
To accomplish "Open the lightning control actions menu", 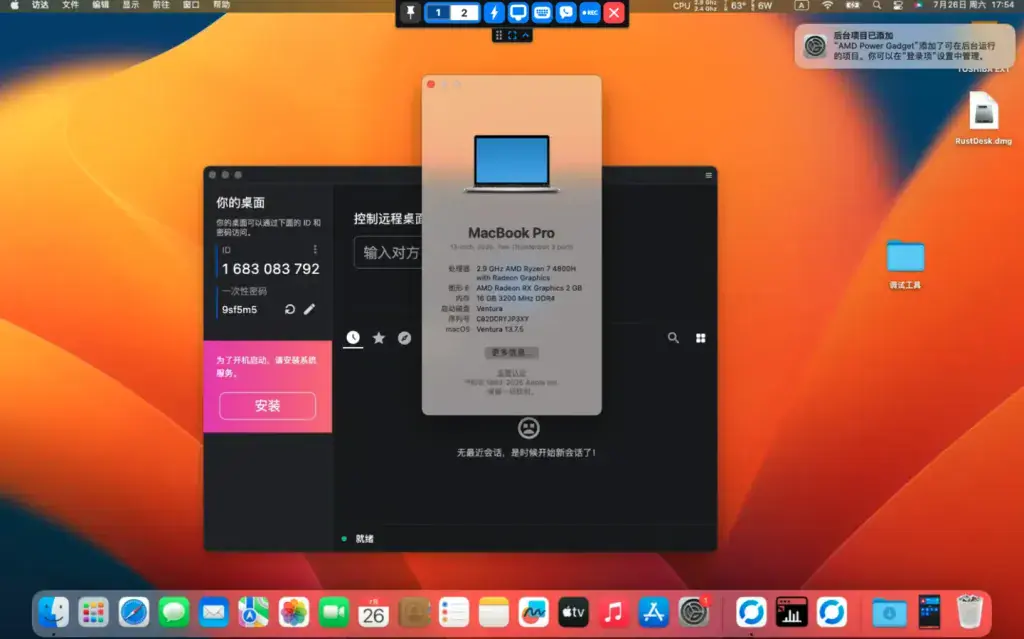I will click(x=494, y=12).
